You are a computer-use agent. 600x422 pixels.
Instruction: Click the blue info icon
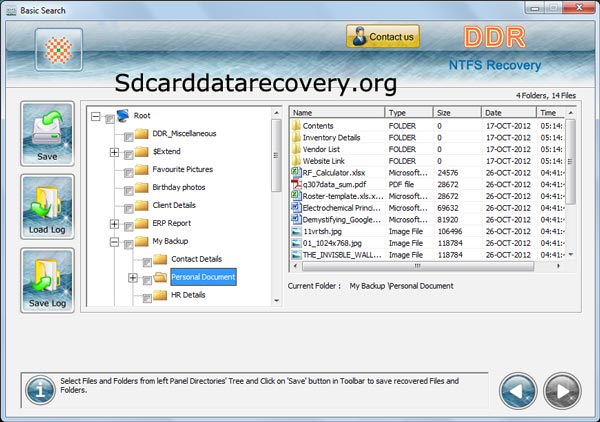pos(40,390)
